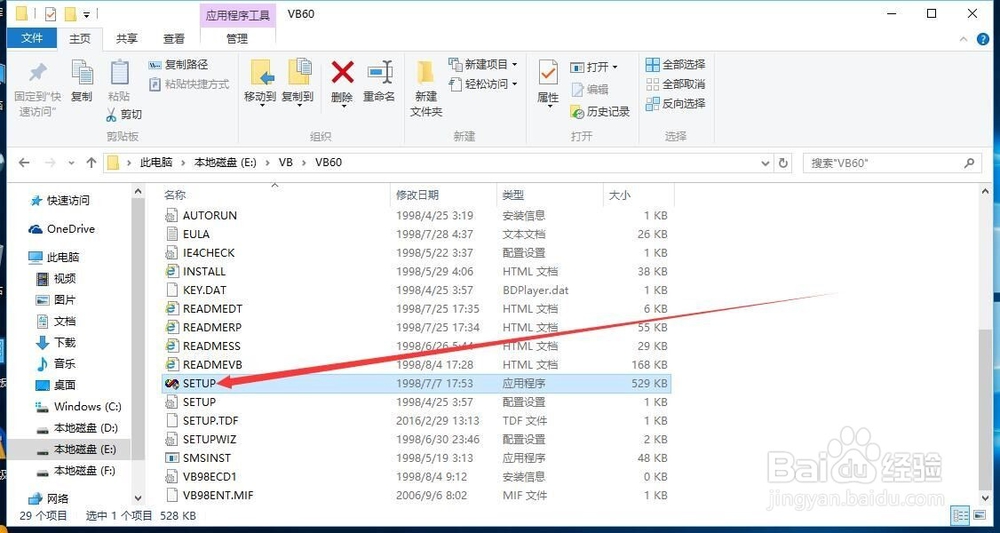Click the Back navigation arrow

pos(24,163)
